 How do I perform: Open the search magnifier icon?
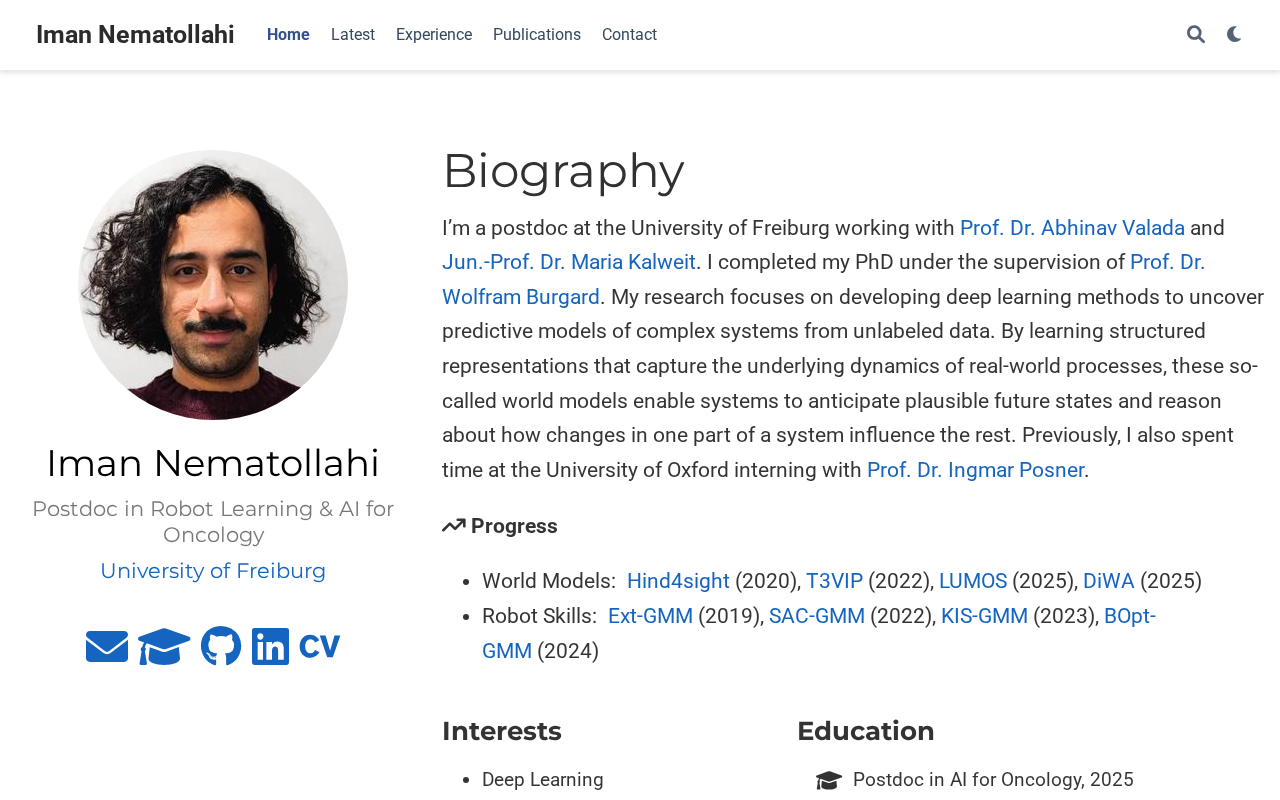click(x=1195, y=35)
